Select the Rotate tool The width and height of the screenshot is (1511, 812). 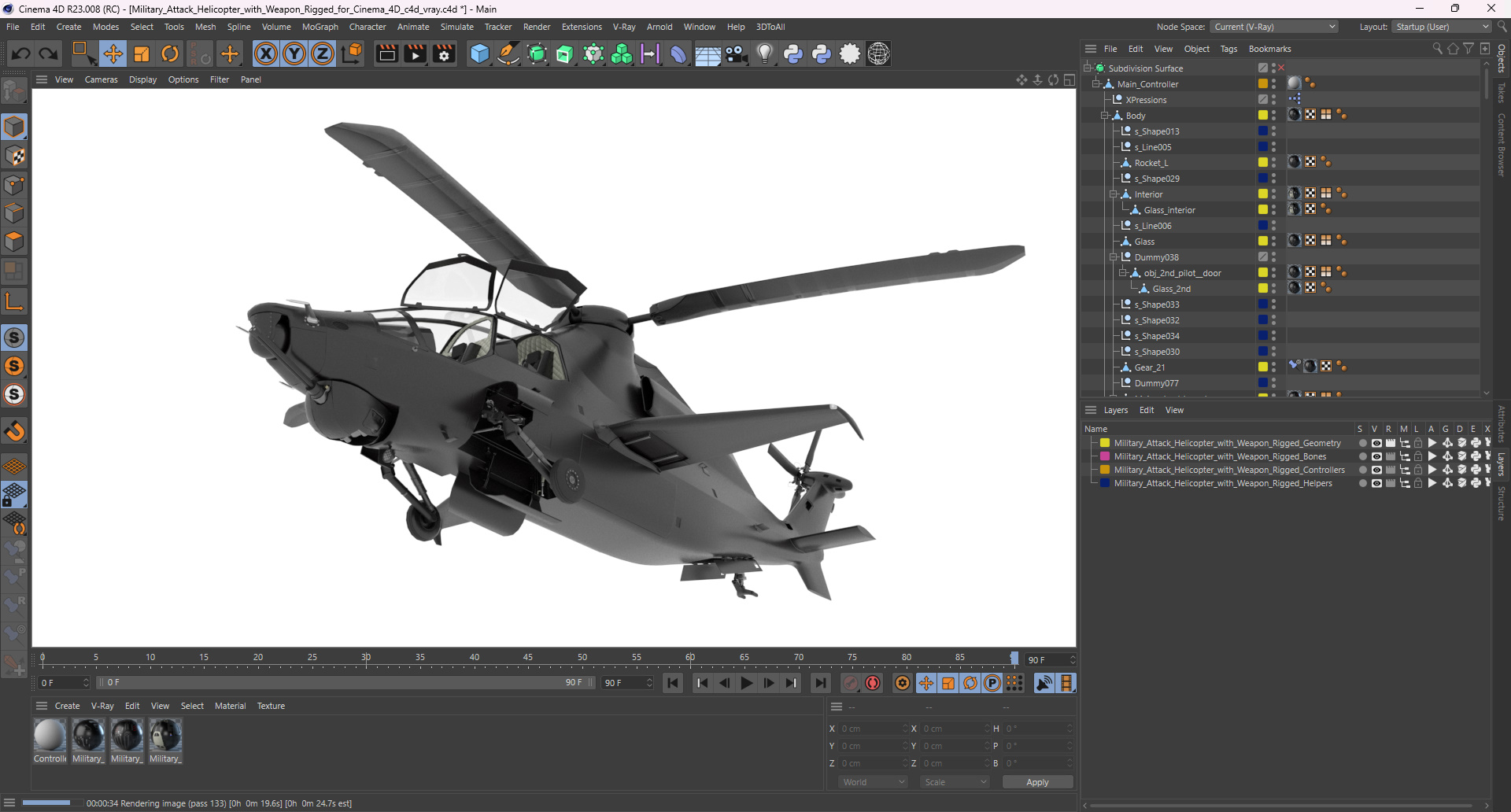pyautogui.click(x=170, y=54)
